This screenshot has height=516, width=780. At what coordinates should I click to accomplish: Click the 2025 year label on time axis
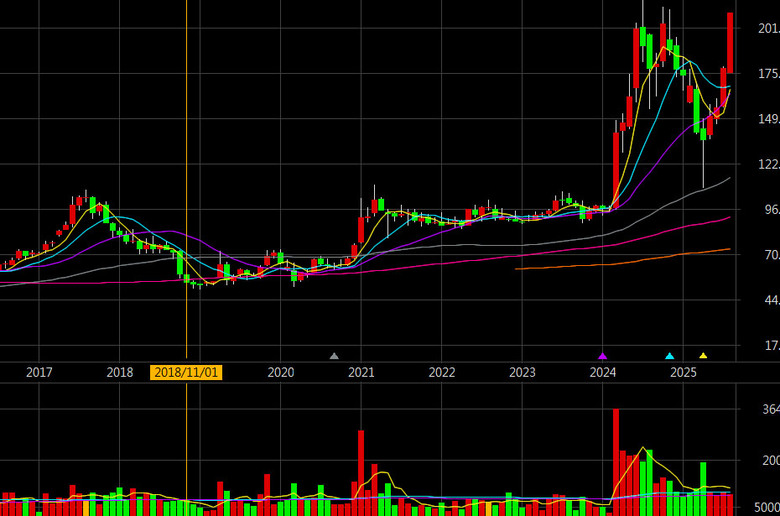(683, 372)
